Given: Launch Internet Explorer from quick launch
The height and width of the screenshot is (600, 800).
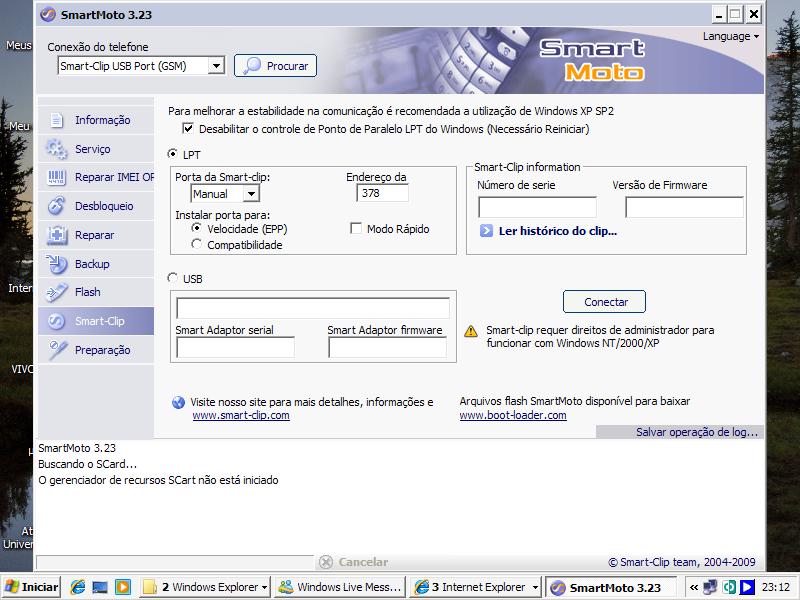Looking at the screenshot, I should pos(78,587).
